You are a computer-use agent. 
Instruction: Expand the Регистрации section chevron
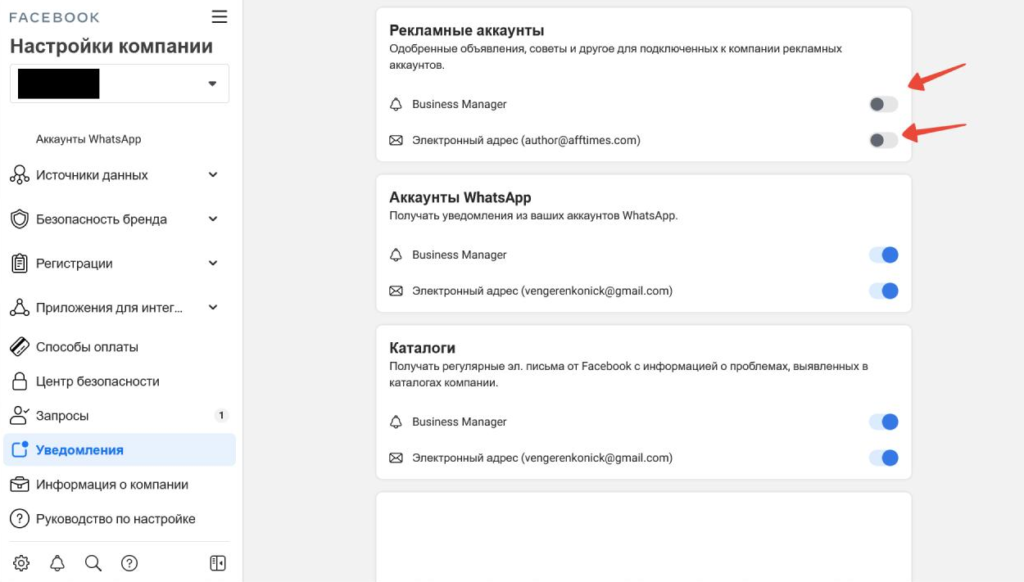tap(213, 263)
